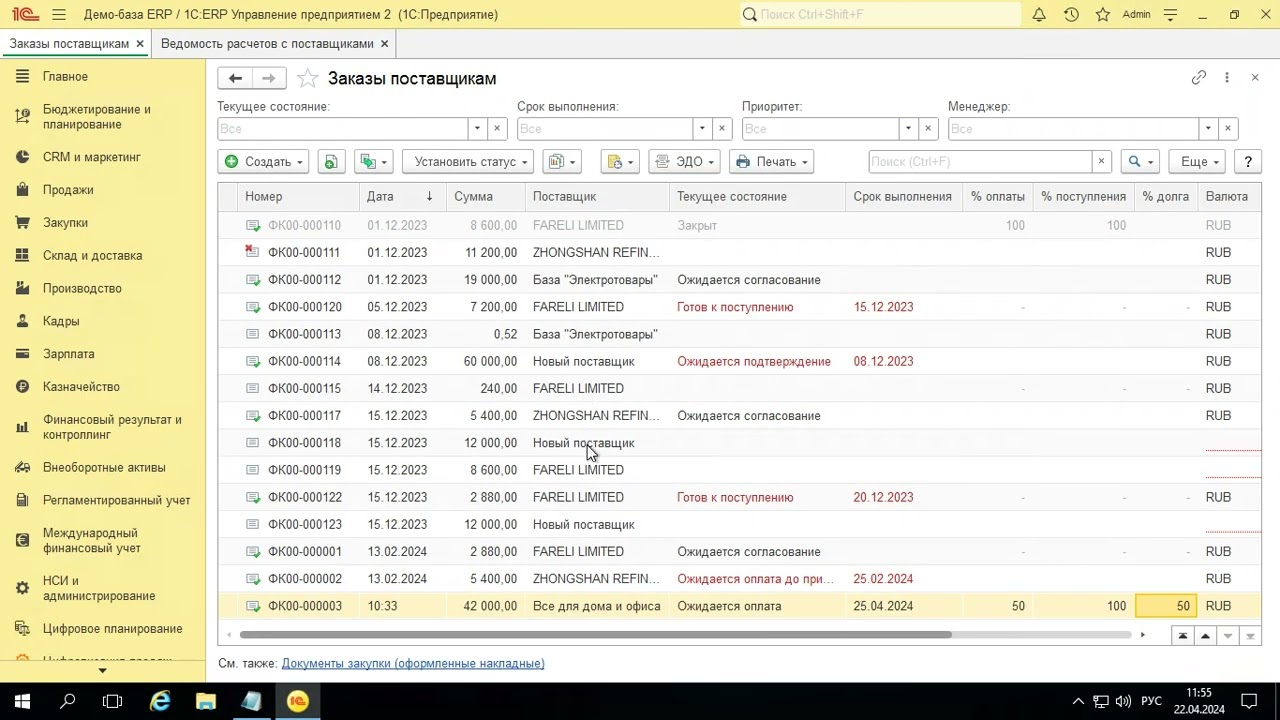Click the Windows Start button
This screenshot has width=1280, height=720.
click(22, 701)
